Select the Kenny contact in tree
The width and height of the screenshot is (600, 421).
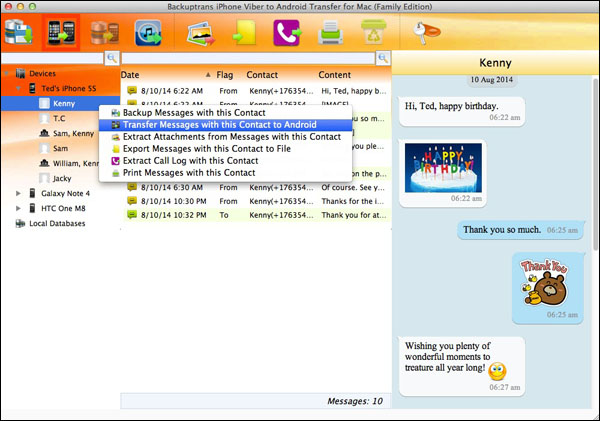pyautogui.click(x=60, y=103)
